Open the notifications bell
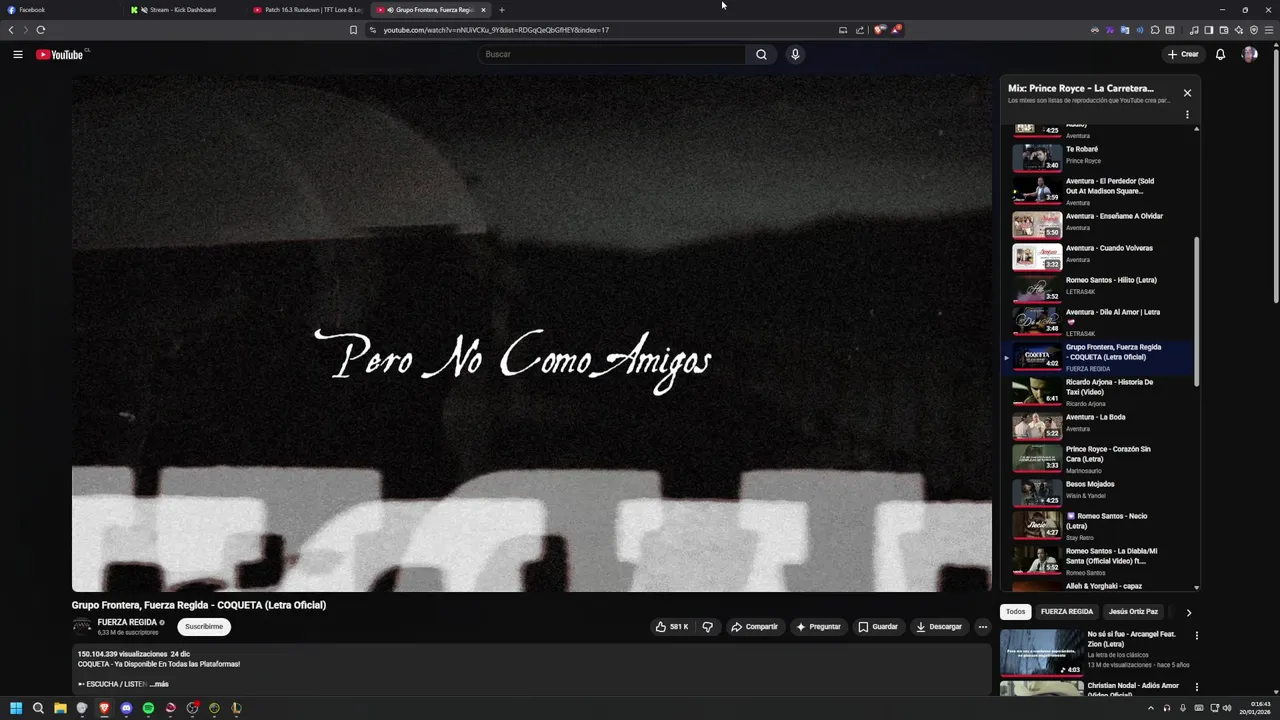 point(1220,54)
